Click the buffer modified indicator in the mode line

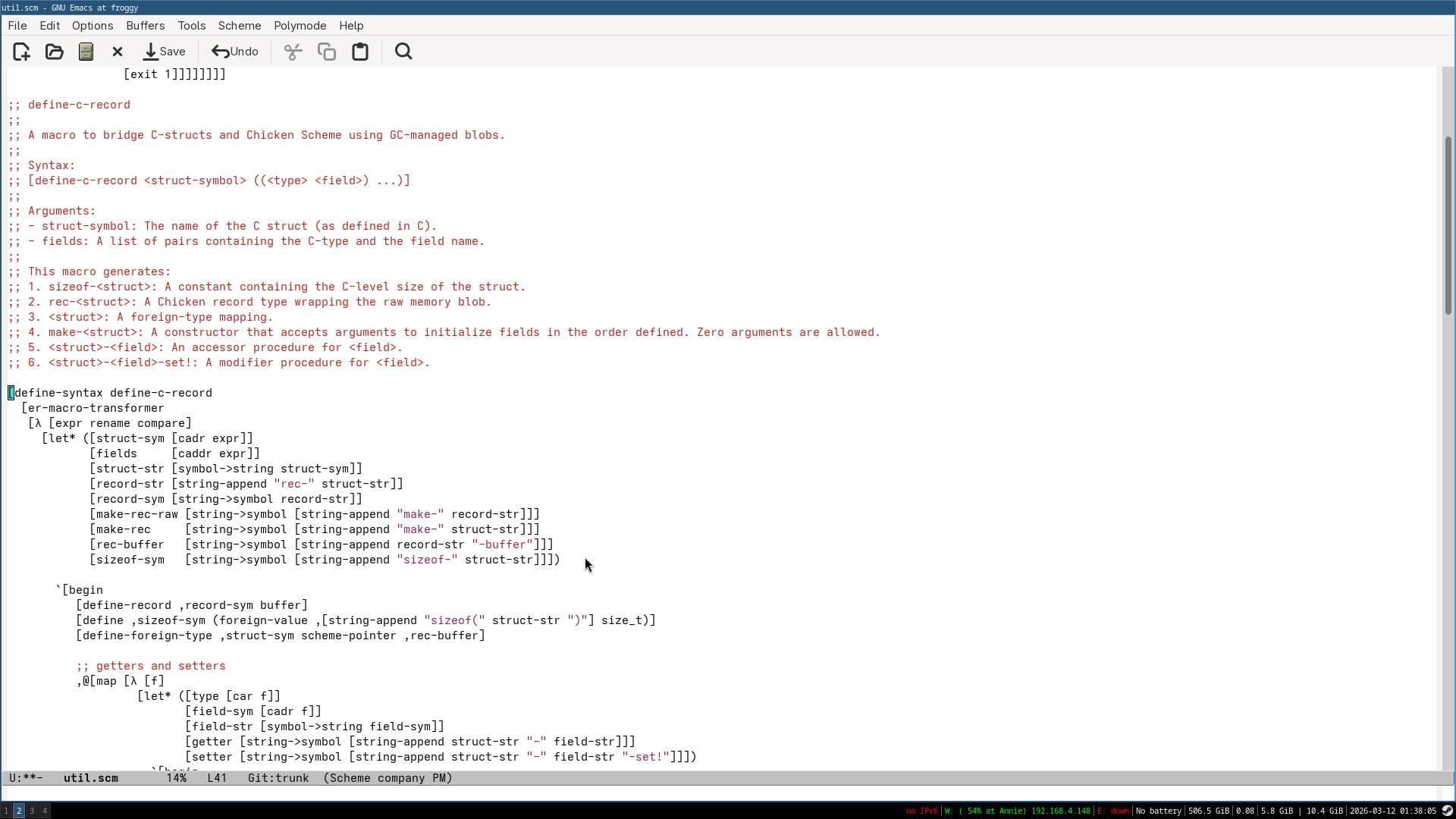pos(29,778)
